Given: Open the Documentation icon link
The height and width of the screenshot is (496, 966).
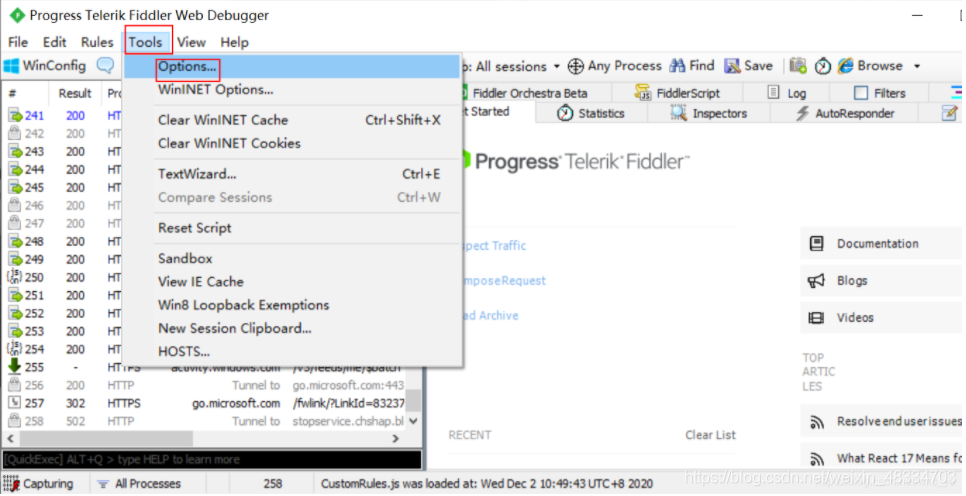Looking at the screenshot, I should [x=816, y=243].
